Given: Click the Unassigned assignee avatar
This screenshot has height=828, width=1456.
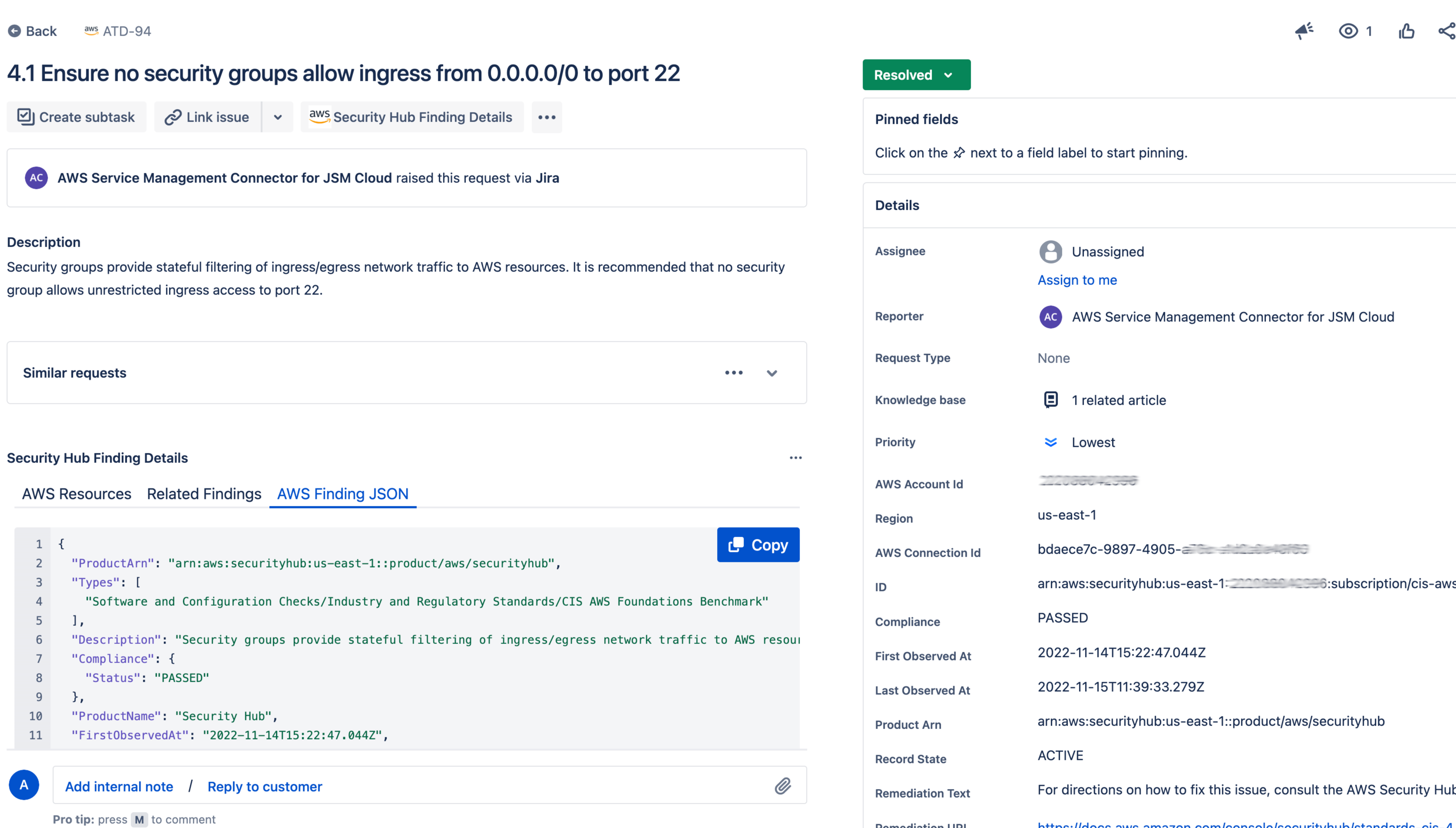Looking at the screenshot, I should (1050, 251).
